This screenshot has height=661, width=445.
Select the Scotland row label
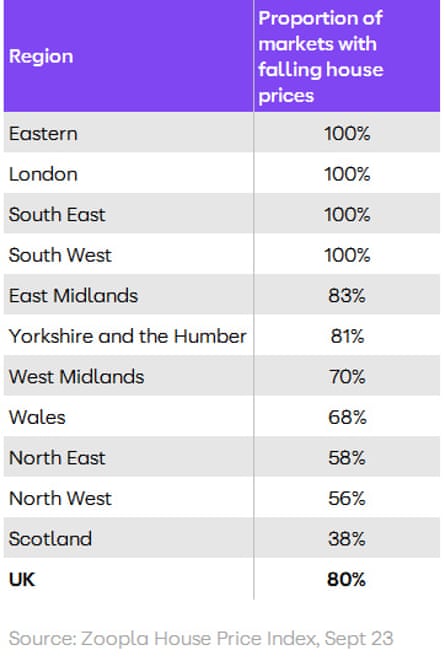[50, 538]
